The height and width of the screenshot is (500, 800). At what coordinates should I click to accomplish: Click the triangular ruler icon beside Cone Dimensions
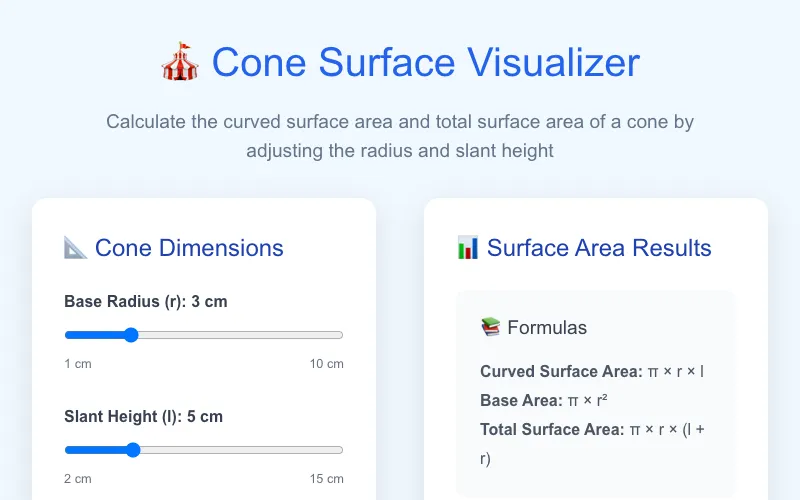tap(76, 248)
